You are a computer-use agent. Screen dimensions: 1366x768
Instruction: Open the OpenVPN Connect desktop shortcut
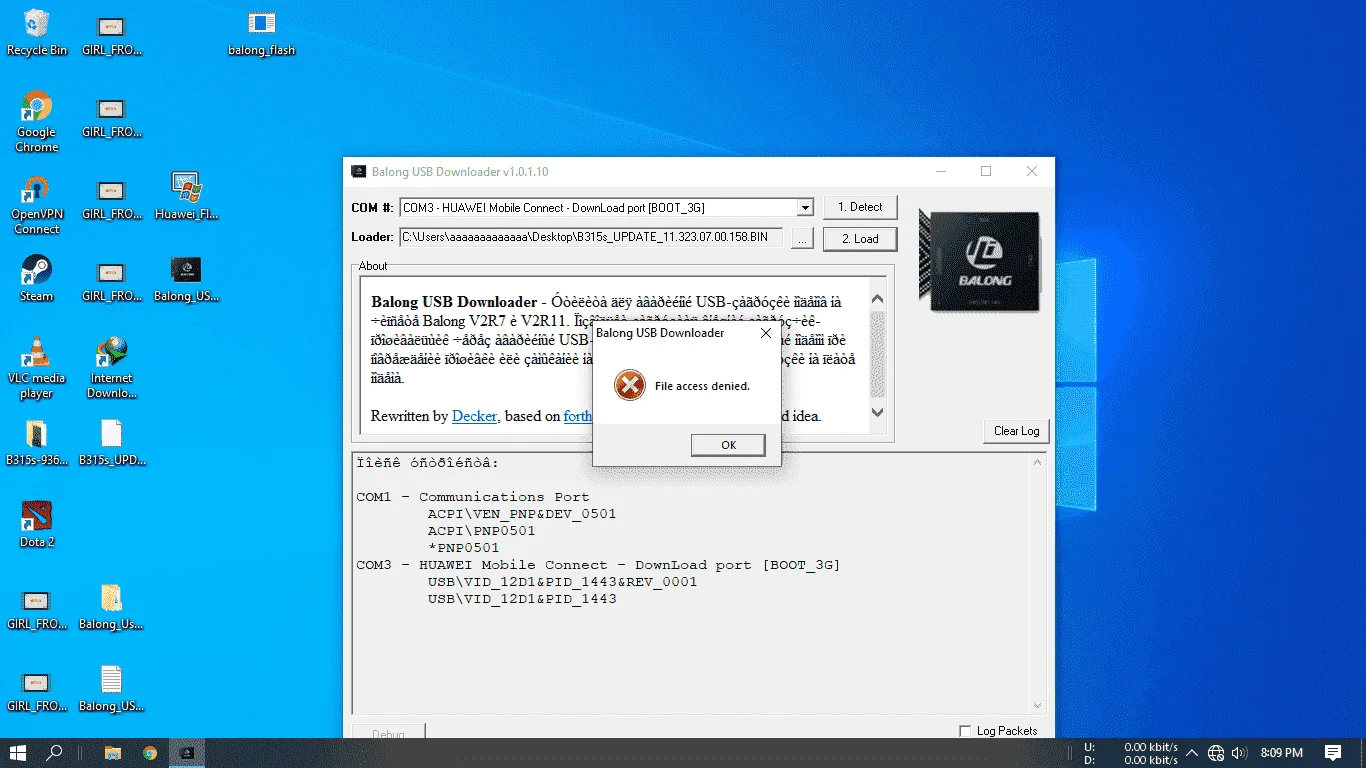(37, 205)
